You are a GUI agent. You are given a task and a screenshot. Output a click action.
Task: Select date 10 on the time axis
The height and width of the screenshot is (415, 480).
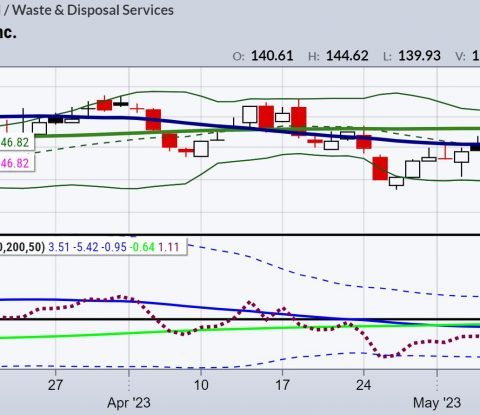[201, 385]
